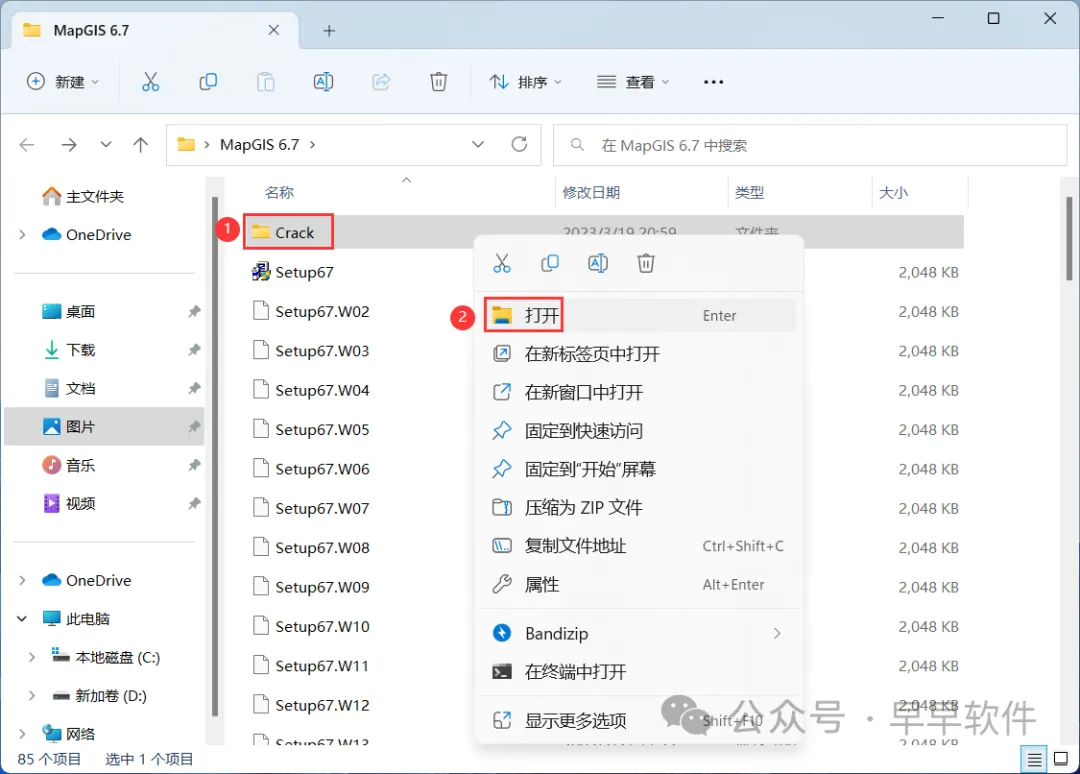
Task: Go forward with the forward arrow
Action: coord(68,145)
